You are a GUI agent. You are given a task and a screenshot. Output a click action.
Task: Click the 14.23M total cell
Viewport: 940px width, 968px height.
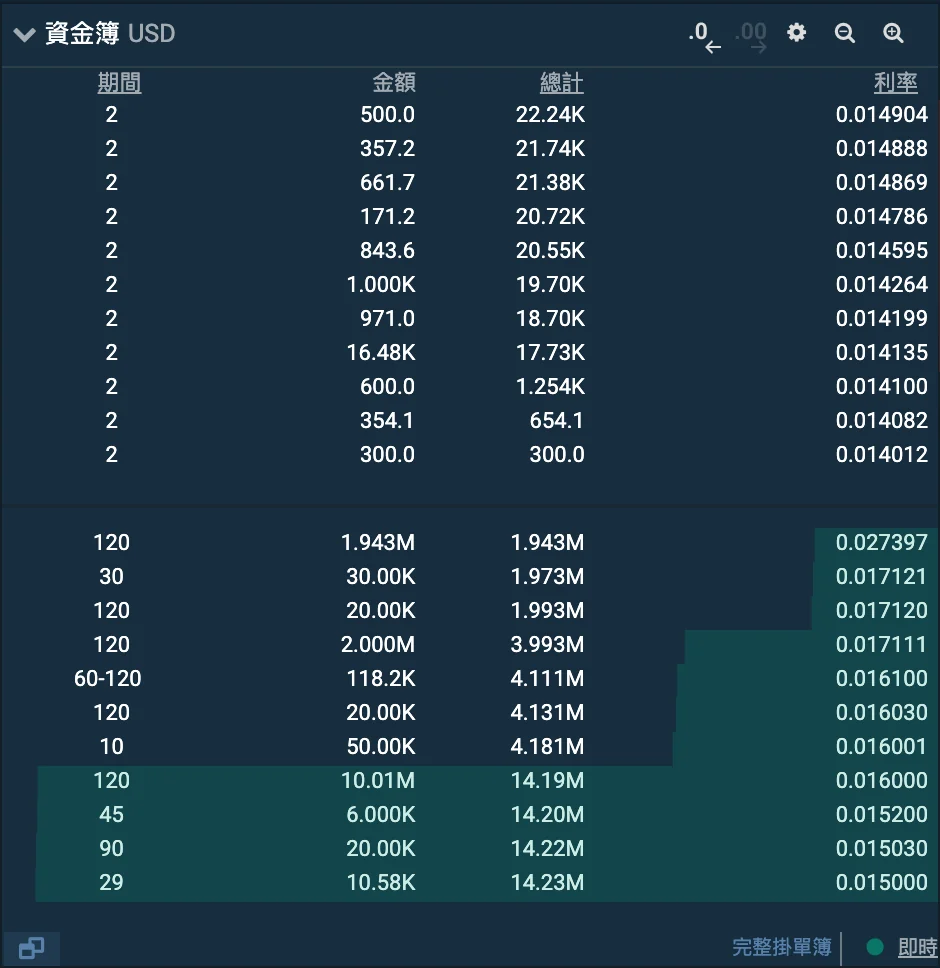pyautogui.click(x=547, y=882)
